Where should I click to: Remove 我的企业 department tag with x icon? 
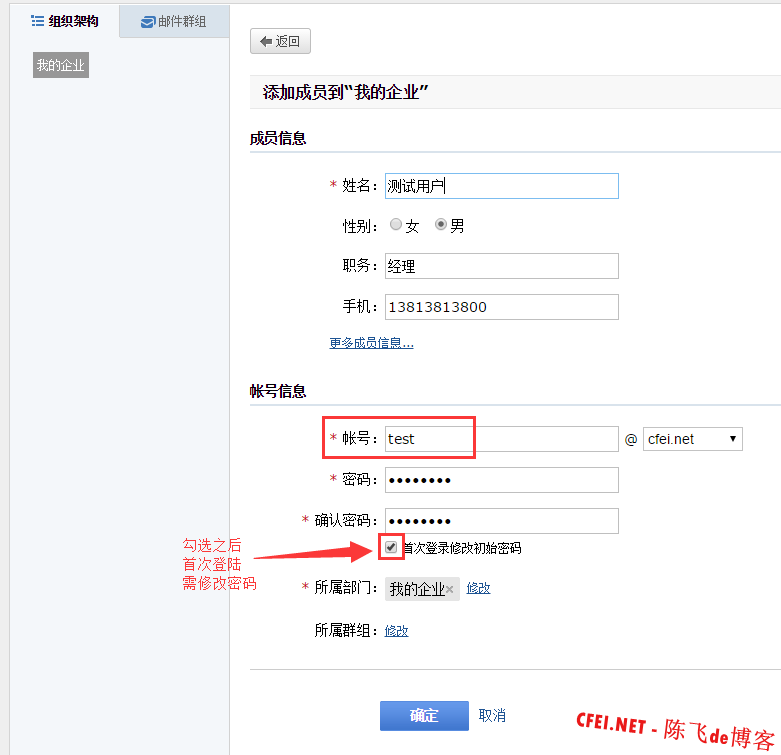[x=450, y=589]
